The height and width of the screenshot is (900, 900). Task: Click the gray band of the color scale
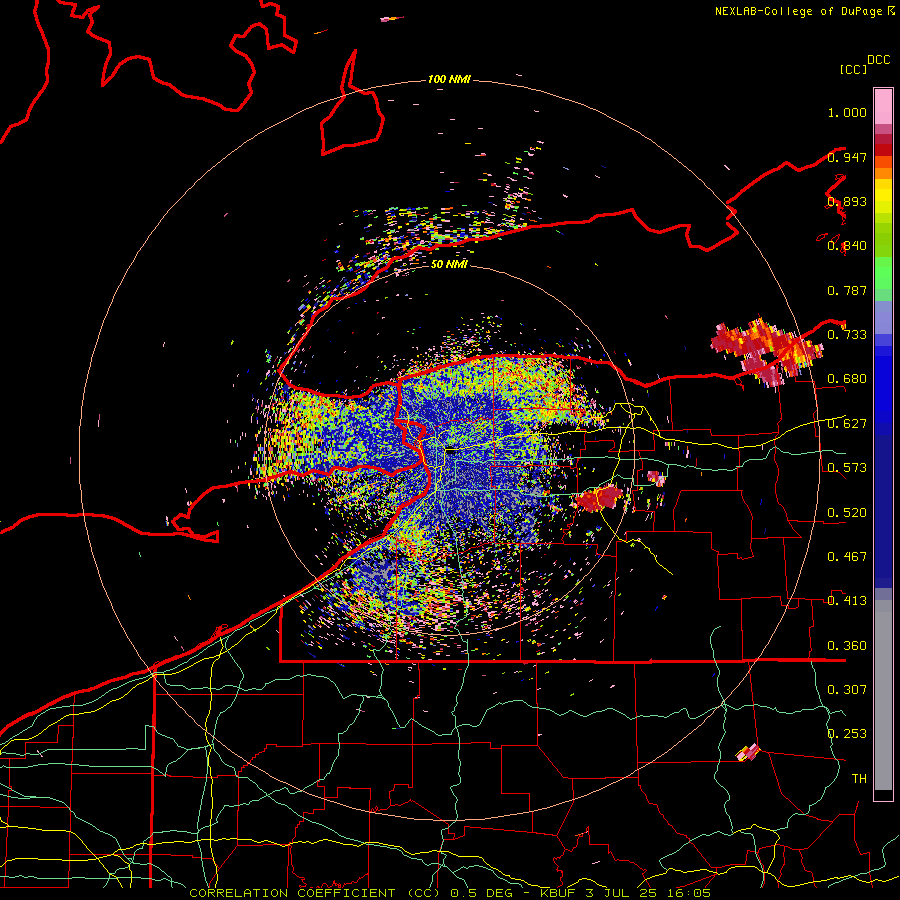(883, 695)
